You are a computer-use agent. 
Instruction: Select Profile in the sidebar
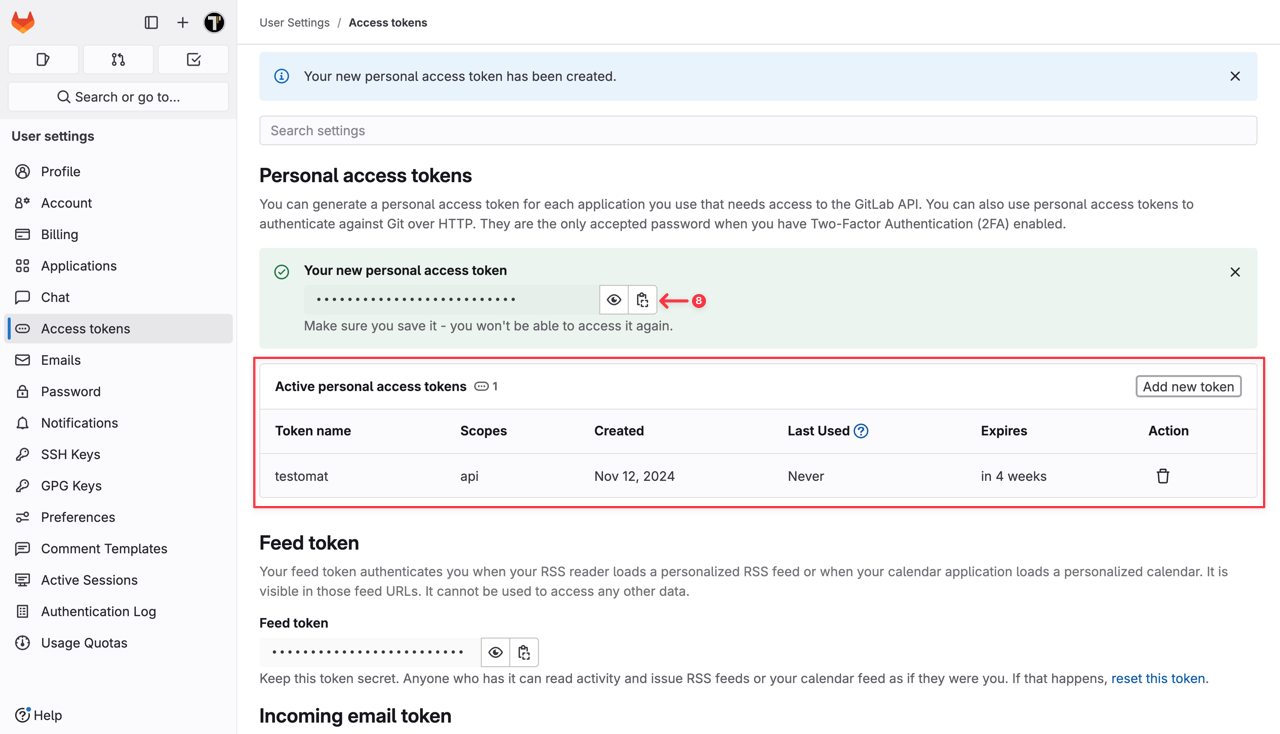(x=60, y=171)
